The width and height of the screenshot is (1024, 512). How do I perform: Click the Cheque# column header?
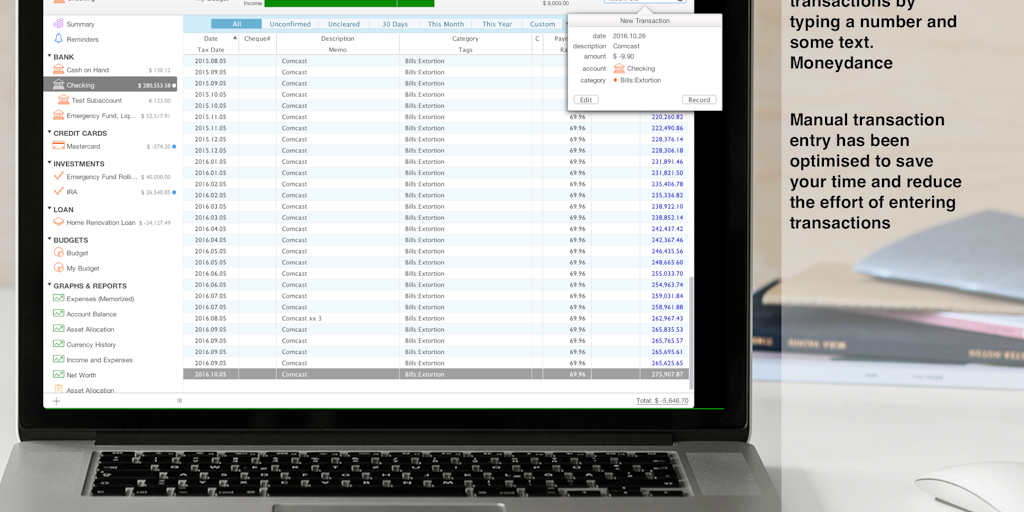click(x=257, y=39)
